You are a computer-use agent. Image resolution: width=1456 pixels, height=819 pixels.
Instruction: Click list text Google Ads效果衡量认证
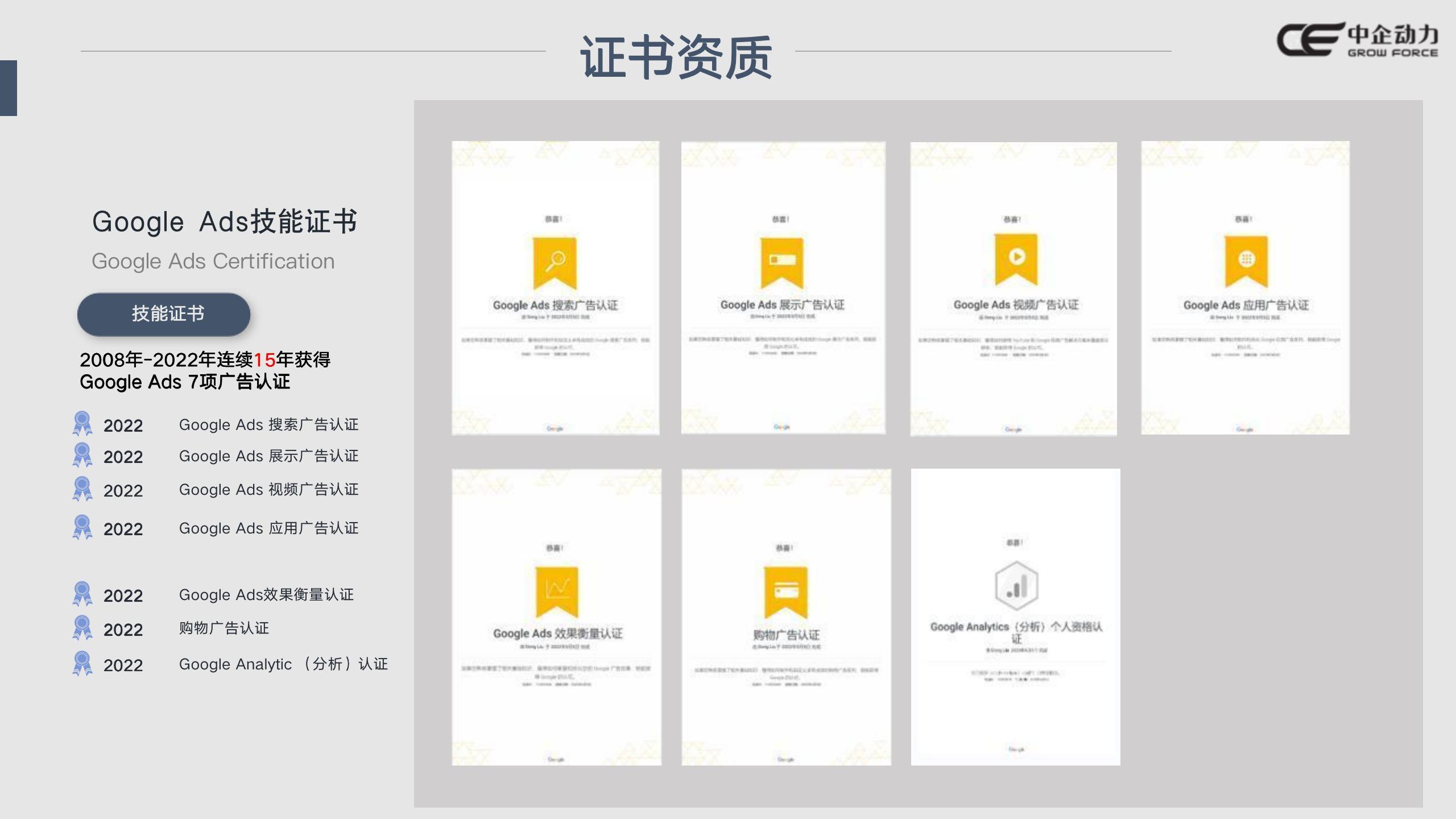pyautogui.click(x=266, y=594)
